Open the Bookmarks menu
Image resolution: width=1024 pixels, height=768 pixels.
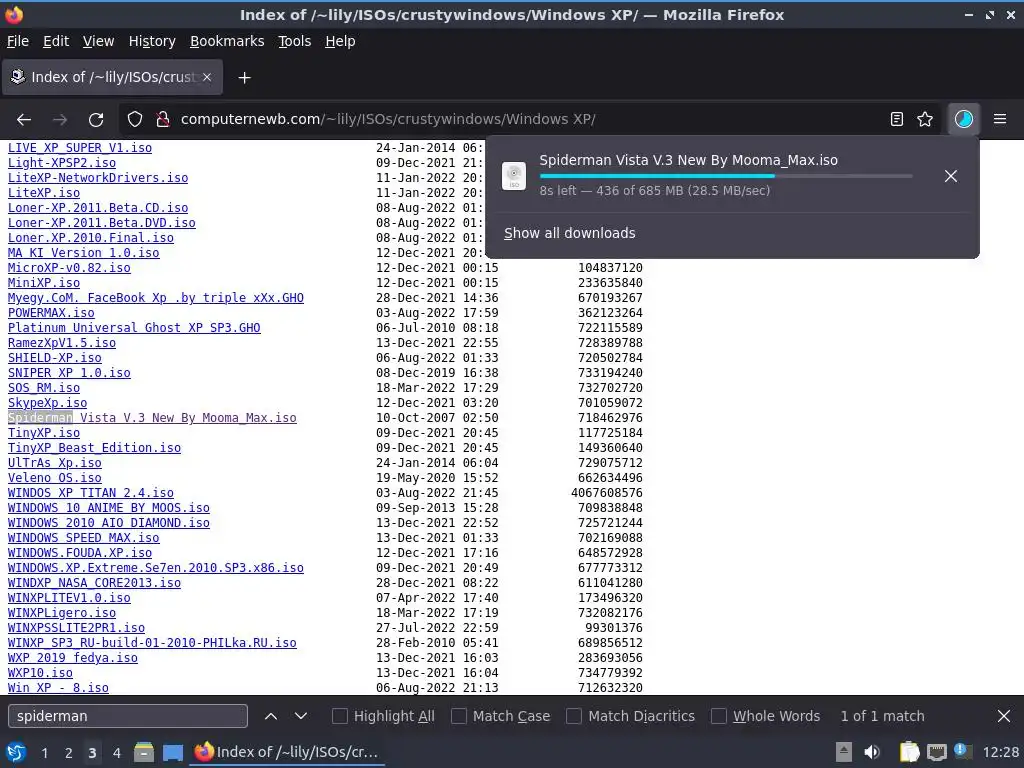click(227, 41)
